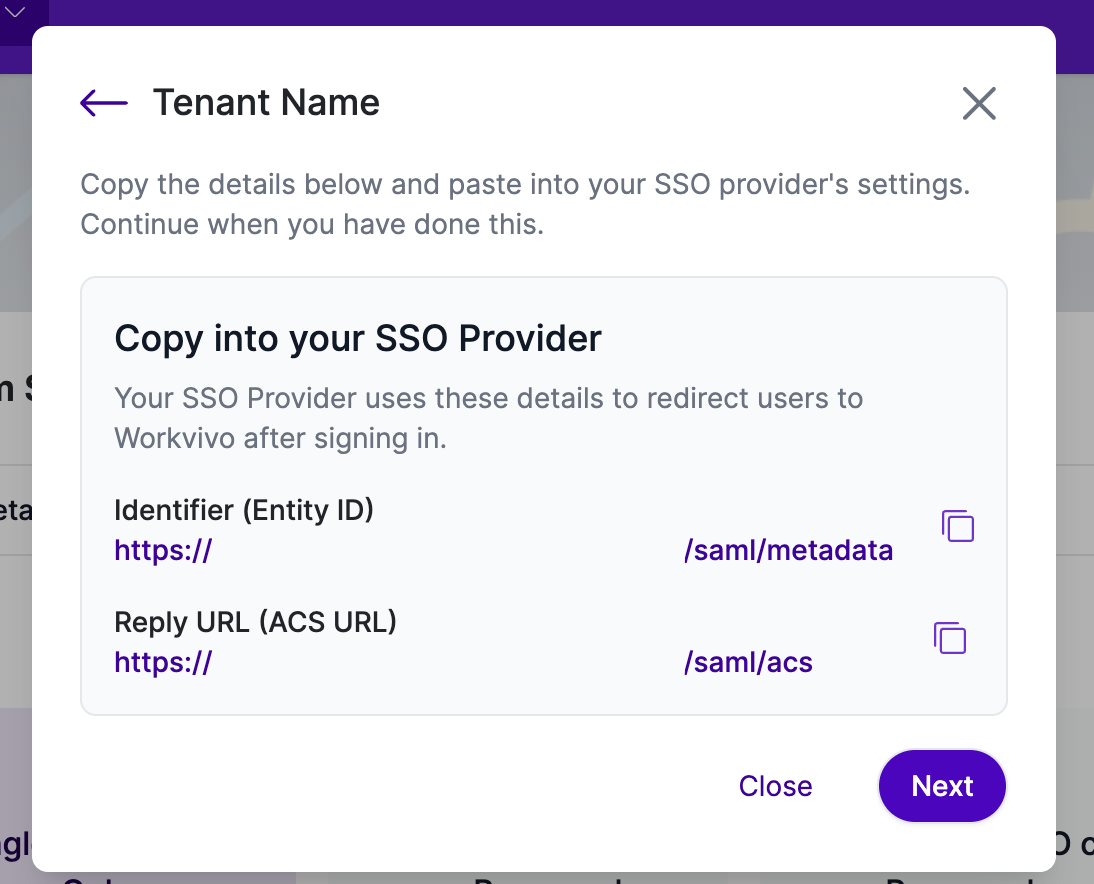Image resolution: width=1094 pixels, height=884 pixels.
Task: Select the 'Reply URL (ACS URL)' label
Action: click(x=255, y=622)
